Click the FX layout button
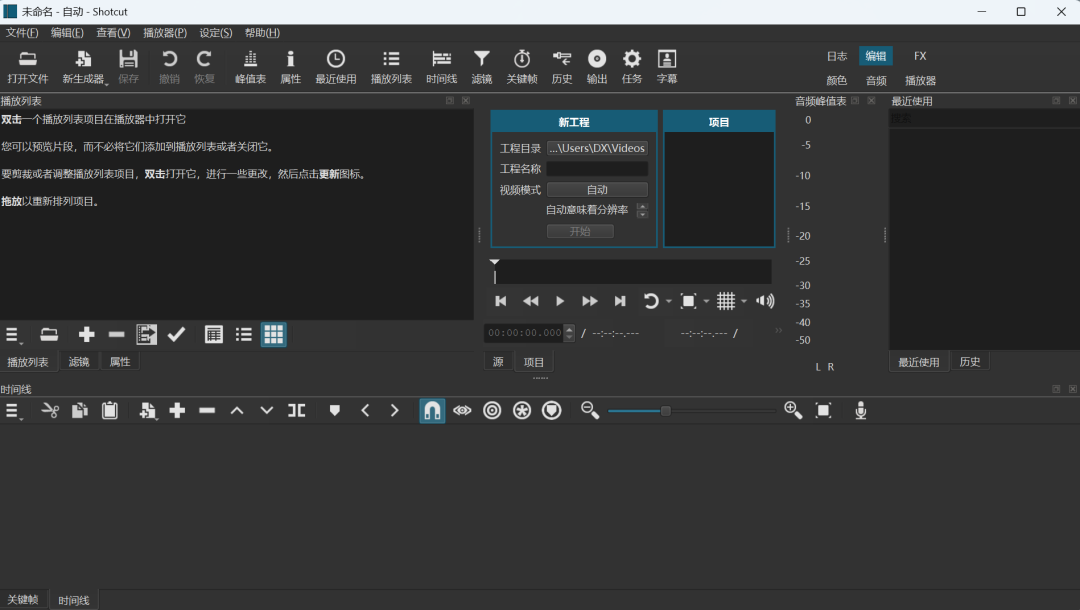1080x610 pixels. [x=920, y=56]
